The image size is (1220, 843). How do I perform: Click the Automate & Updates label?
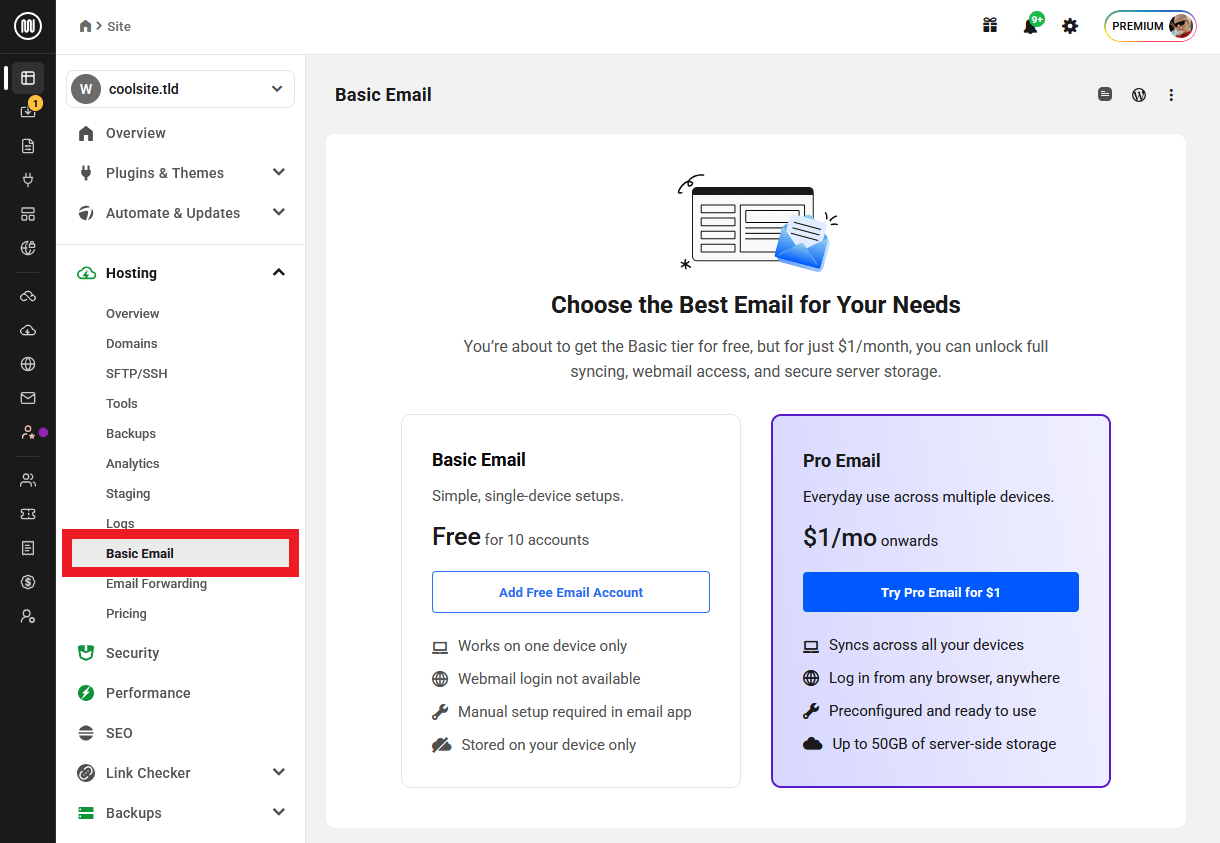pyautogui.click(x=173, y=213)
